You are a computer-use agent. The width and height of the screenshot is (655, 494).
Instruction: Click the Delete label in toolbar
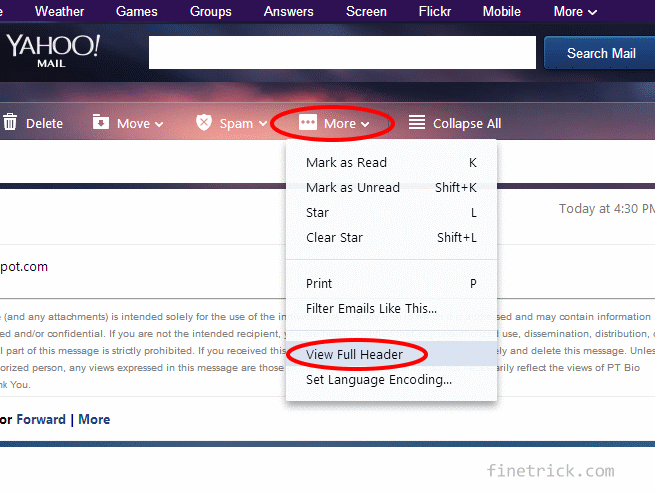tap(44, 124)
